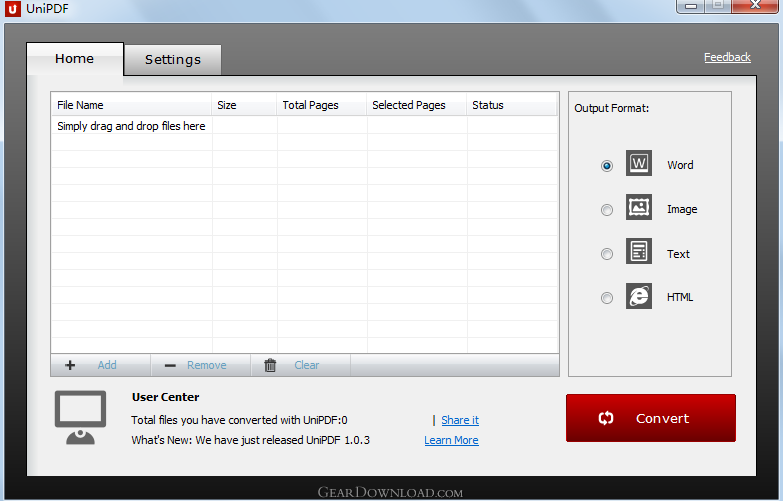Click the HTML Internet Explorer icon
Viewport: 783px width, 501px height.
click(639, 296)
